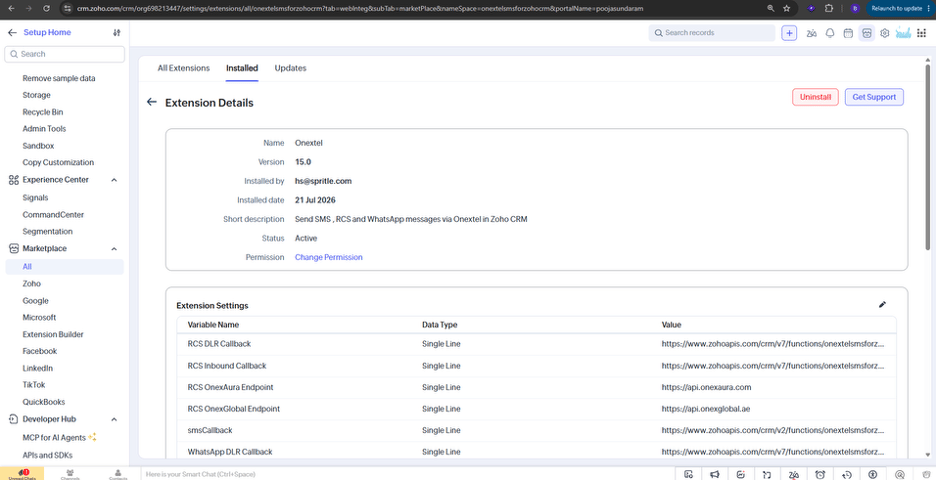Open the Marketplace store icon in the header

click(867, 33)
